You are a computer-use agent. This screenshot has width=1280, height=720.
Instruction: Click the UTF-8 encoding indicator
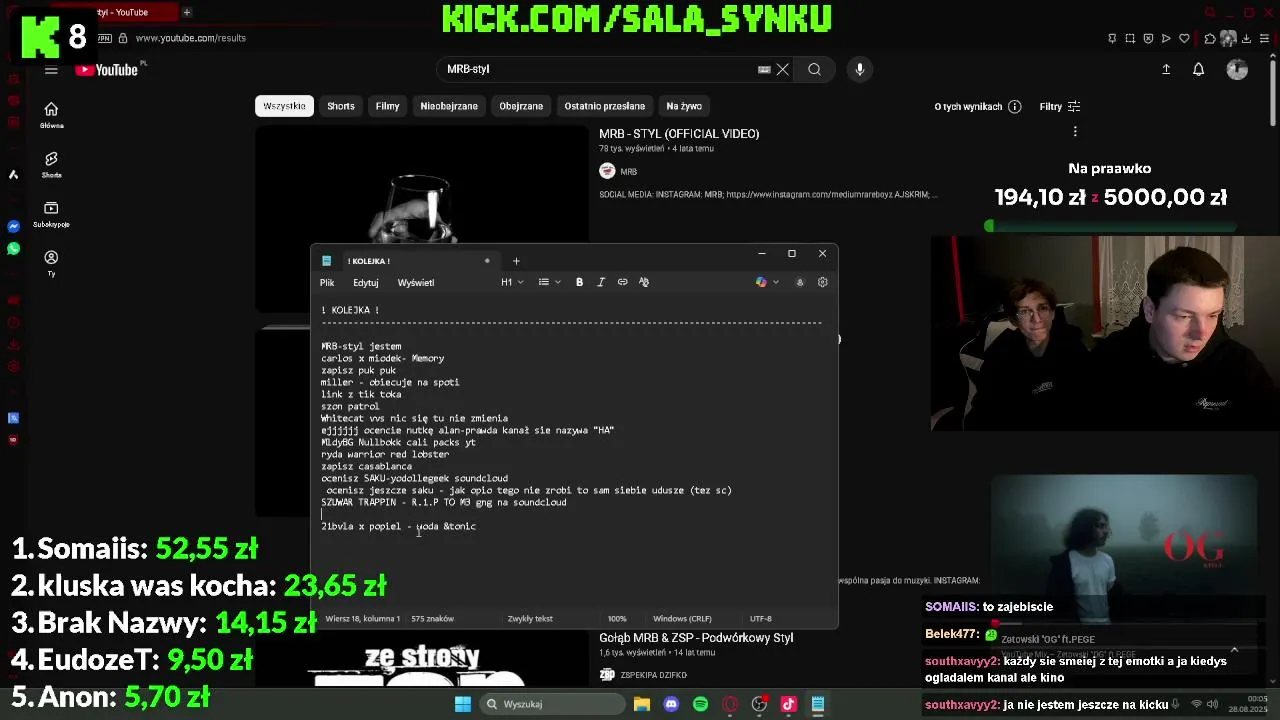pos(760,618)
